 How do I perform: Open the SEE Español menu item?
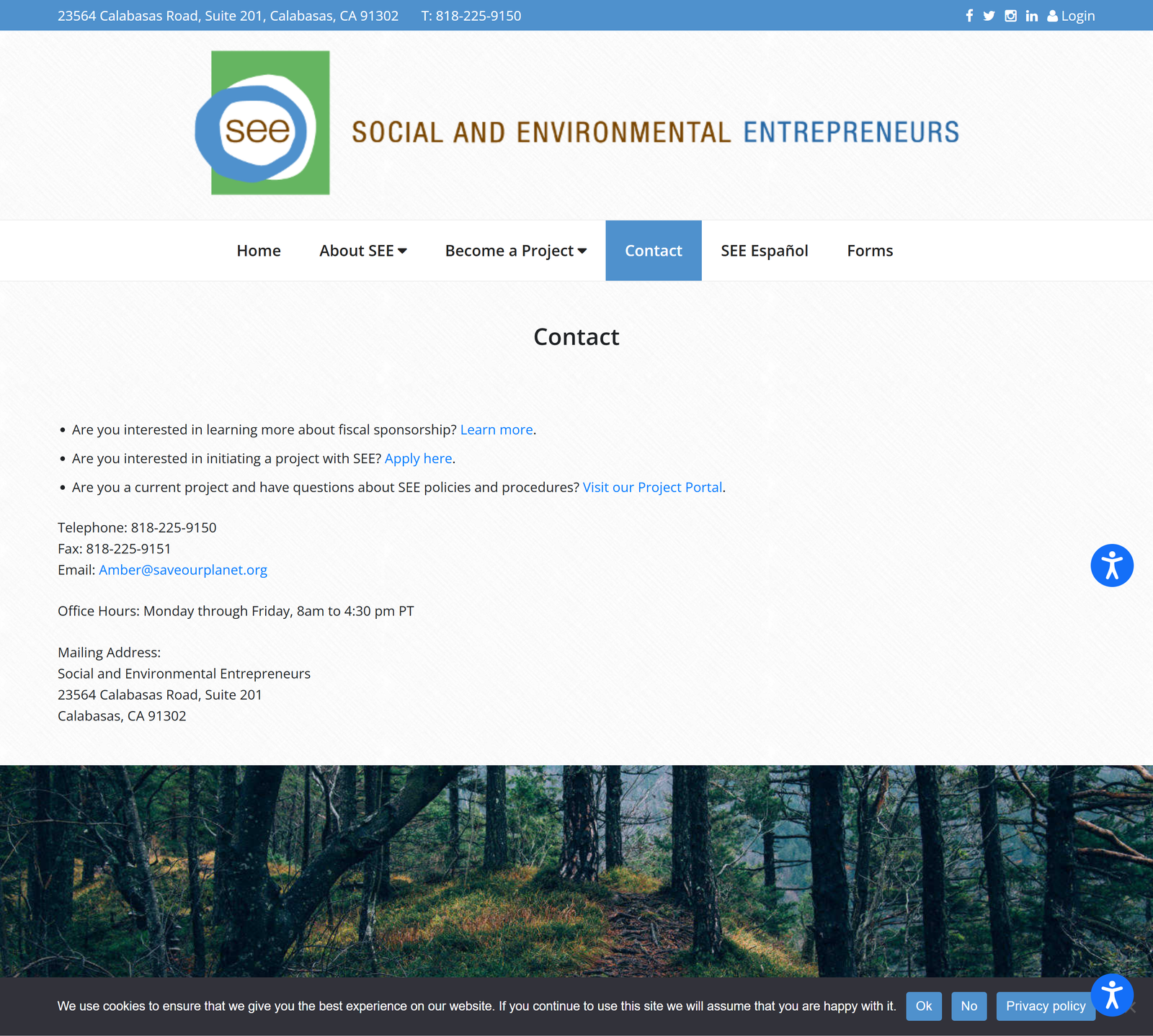pyautogui.click(x=765, y=251)
